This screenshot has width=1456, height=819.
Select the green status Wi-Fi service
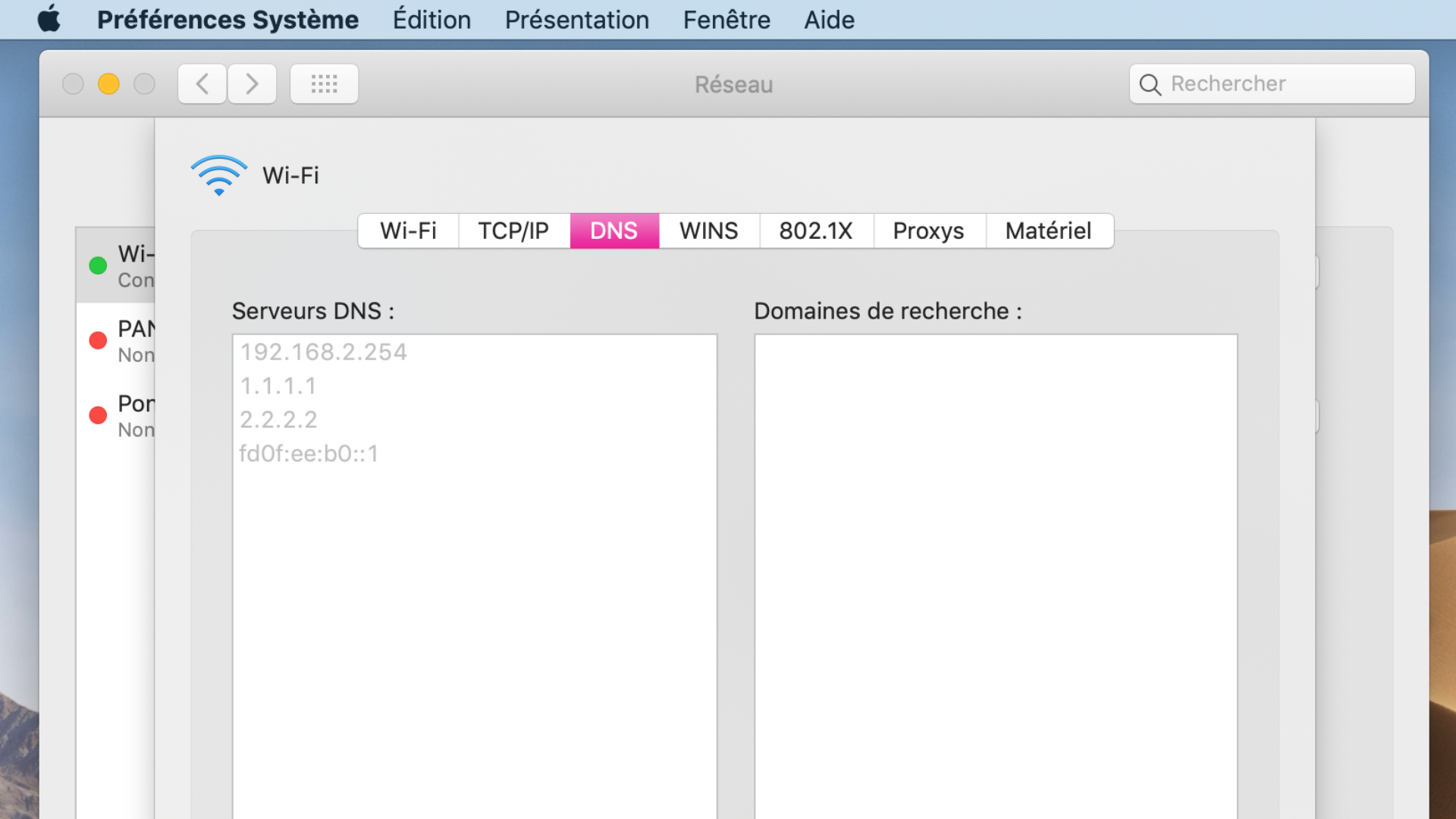click(x=116, y=265)
